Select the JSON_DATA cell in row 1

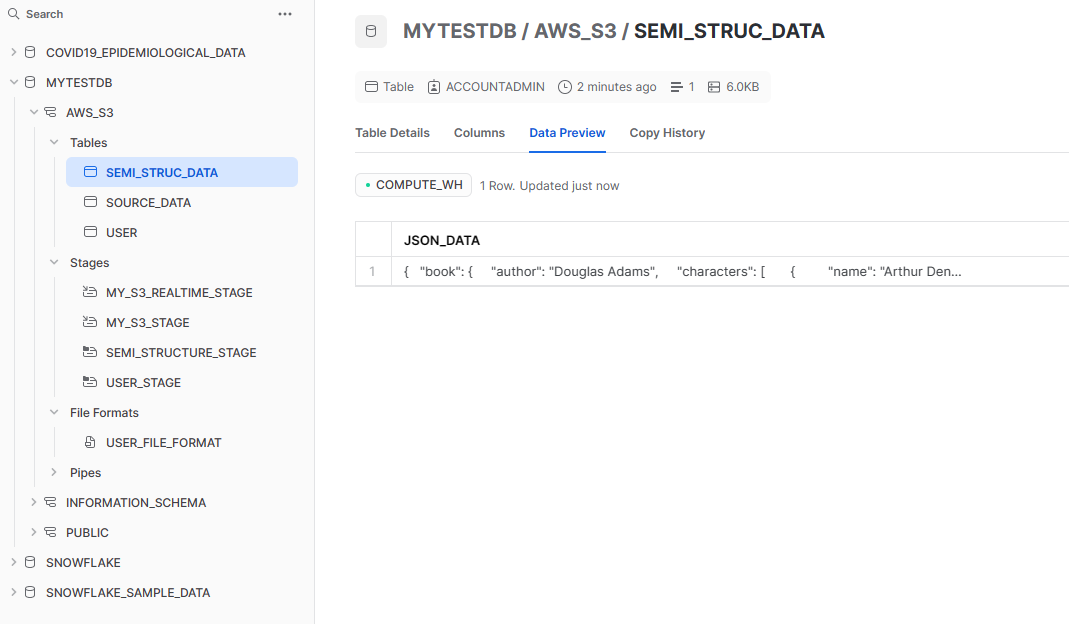(x=683, y=272)
